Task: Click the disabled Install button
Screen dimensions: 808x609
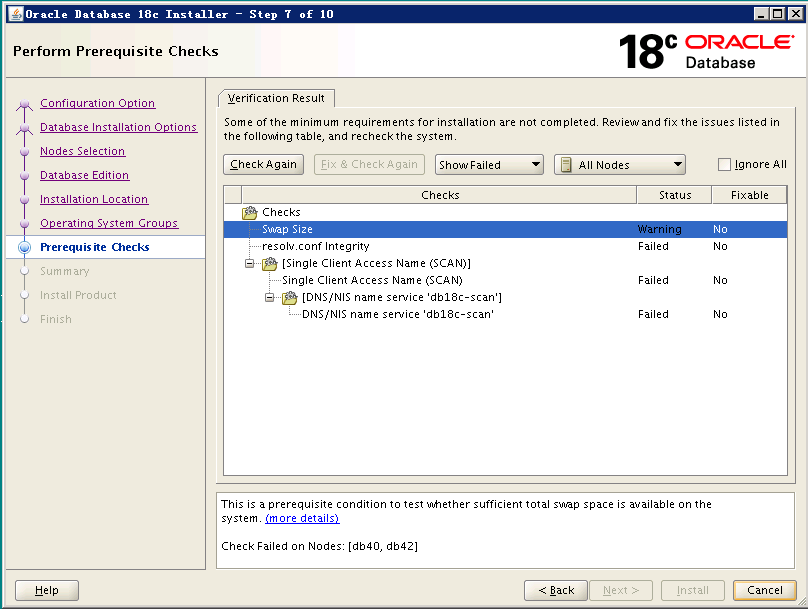Action: tap(693, 590)
